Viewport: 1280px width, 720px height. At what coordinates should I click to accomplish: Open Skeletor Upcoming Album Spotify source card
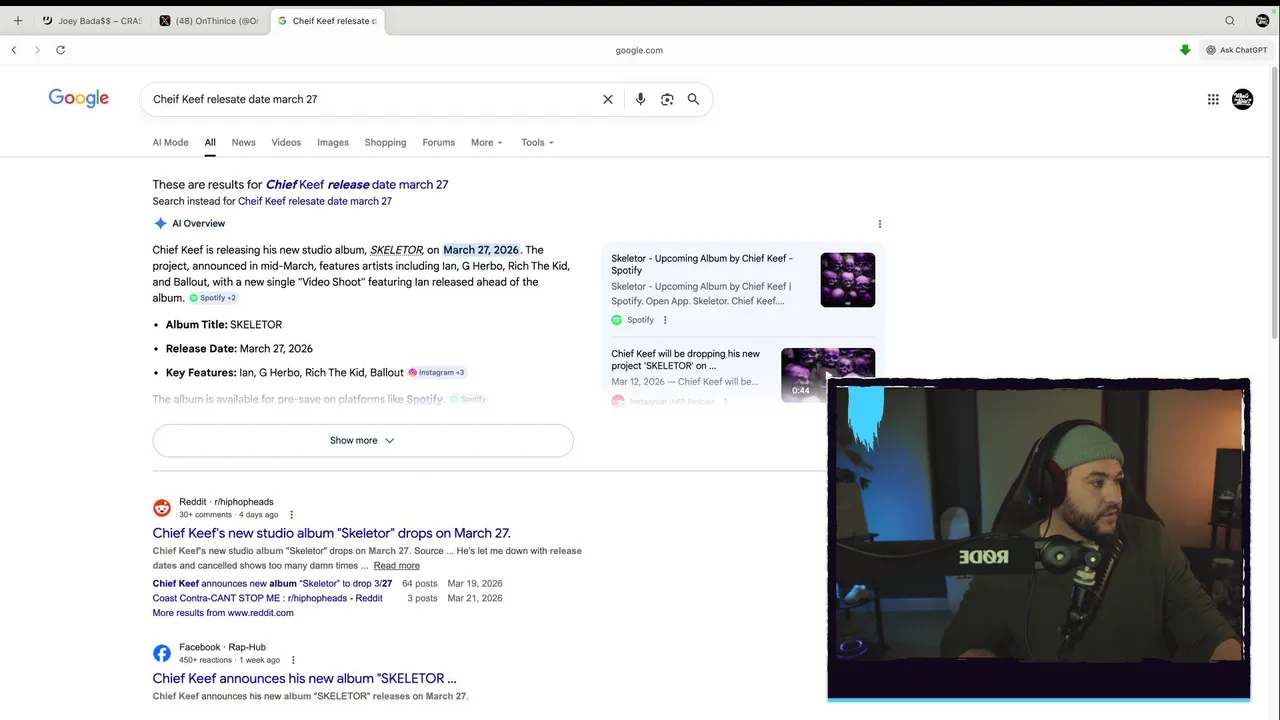[x=743, y=288]
